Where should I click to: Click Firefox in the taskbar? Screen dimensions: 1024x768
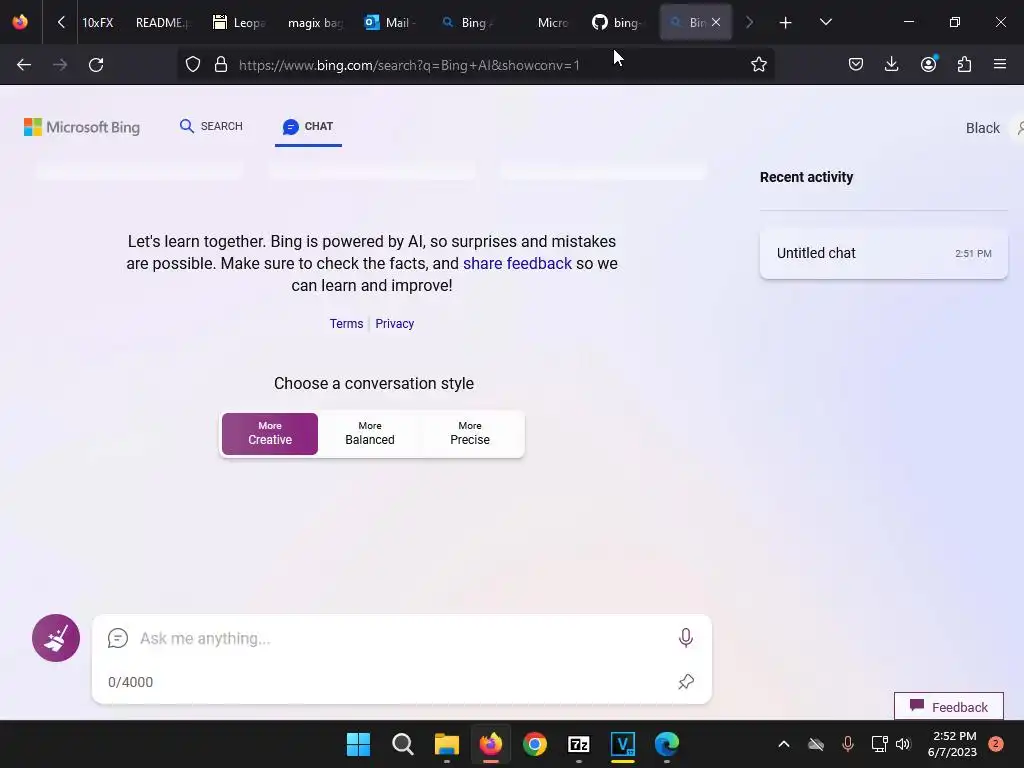coord(491,744)
